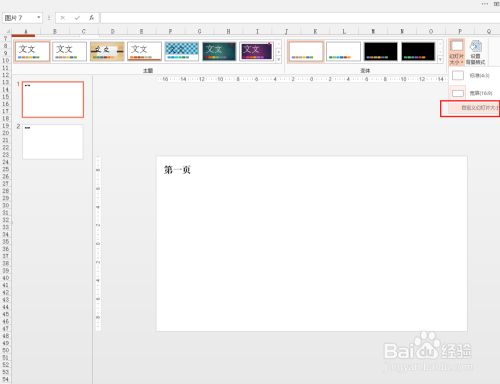Select row 40 header

(x=5, y=278)
